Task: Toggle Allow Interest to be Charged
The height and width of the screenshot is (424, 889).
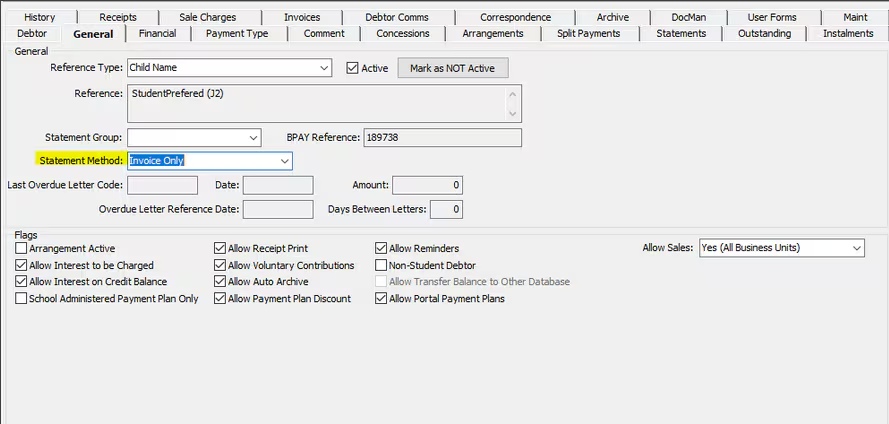Action: 21,265
